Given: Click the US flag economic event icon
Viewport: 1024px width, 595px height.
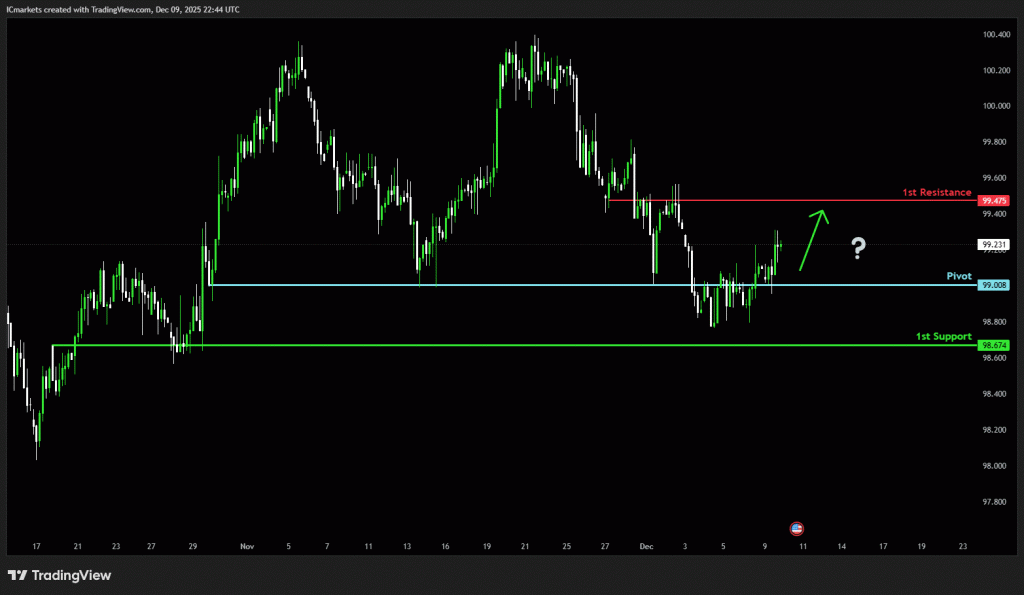Looking at the screenshot, I should 797,528.
